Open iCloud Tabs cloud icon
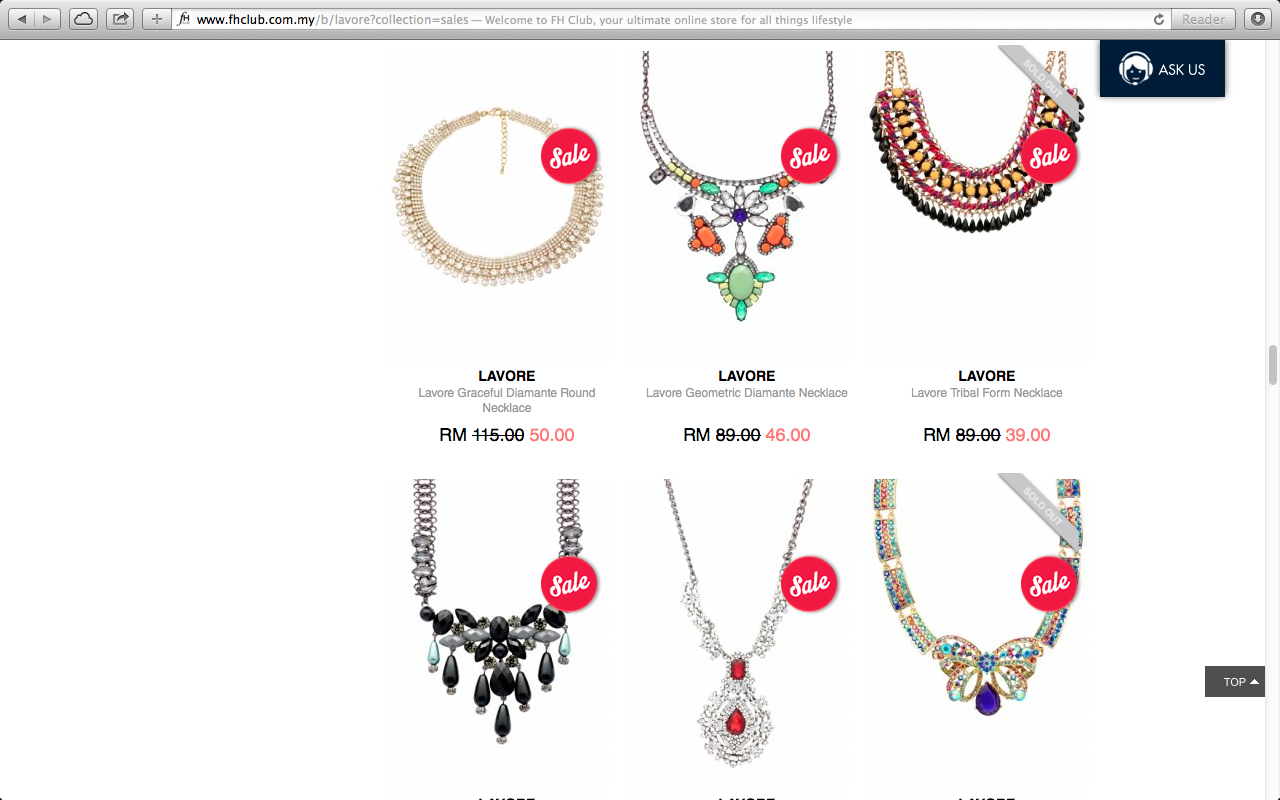The width and height of the screenshot is (1280, 800). pyautogui.click(x=84, y=19)
